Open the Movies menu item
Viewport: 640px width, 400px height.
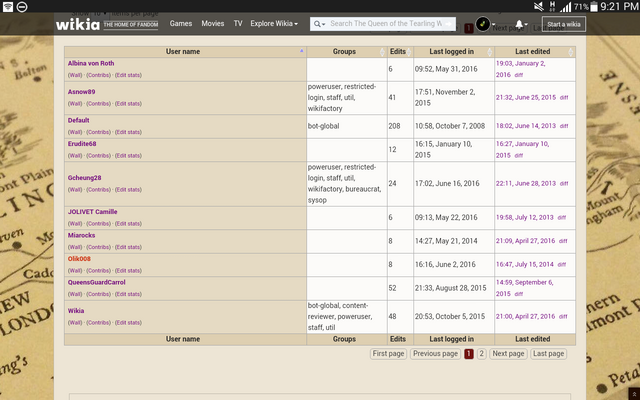[x=213, y=24]
